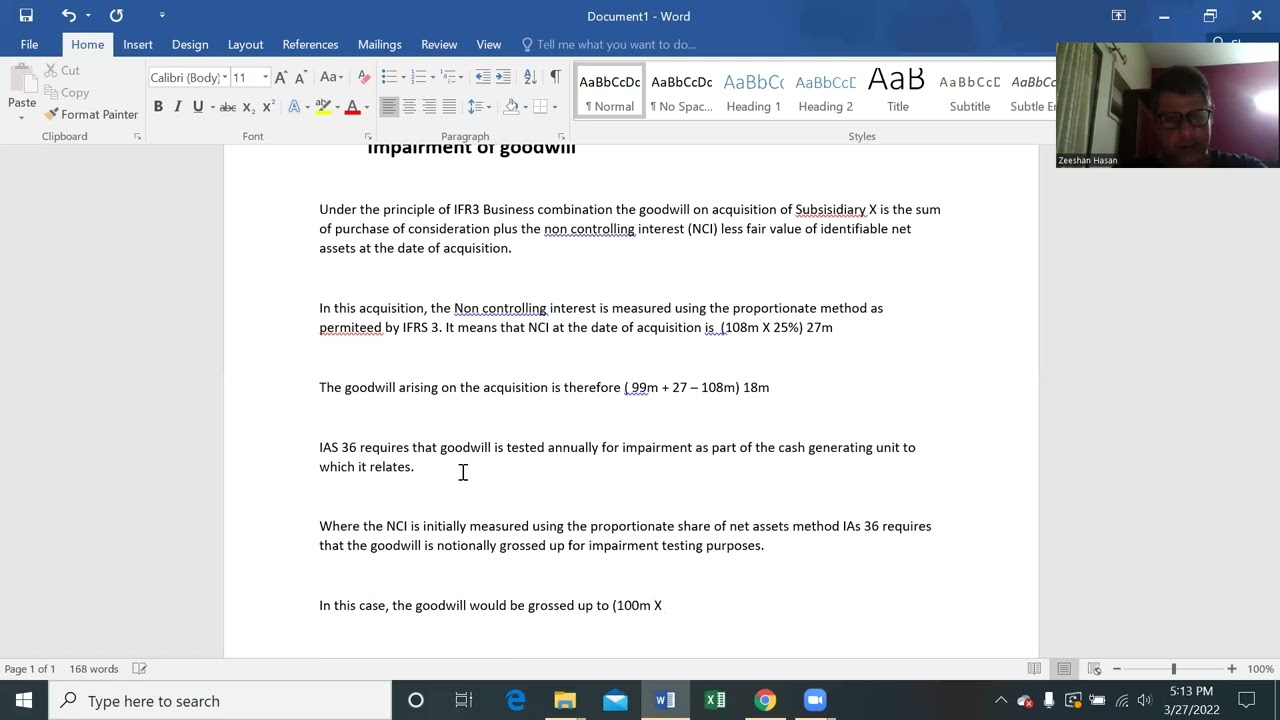Apply the Title style
The width and height of the screenshot is (1280, 720).
(897, 92)
